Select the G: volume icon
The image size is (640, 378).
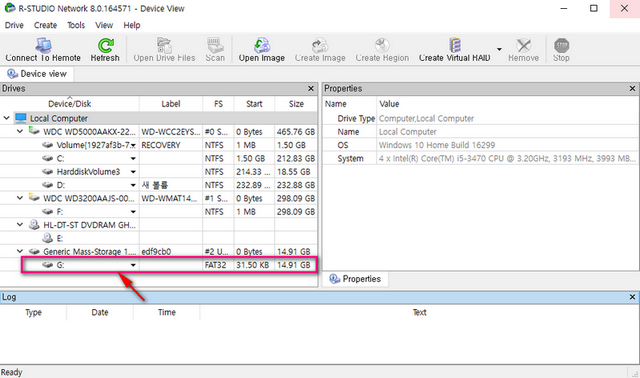click(x=48, y=265)
